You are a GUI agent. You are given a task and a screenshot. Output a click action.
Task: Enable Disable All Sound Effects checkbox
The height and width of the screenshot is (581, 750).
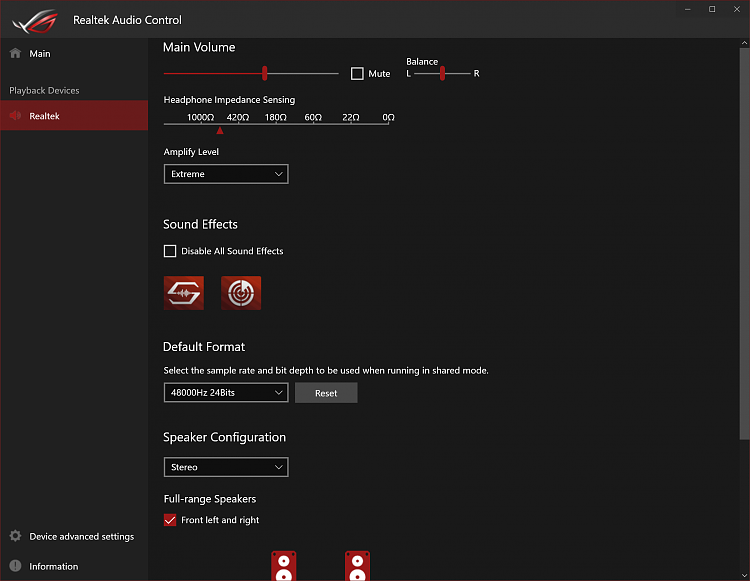(170, 251)
